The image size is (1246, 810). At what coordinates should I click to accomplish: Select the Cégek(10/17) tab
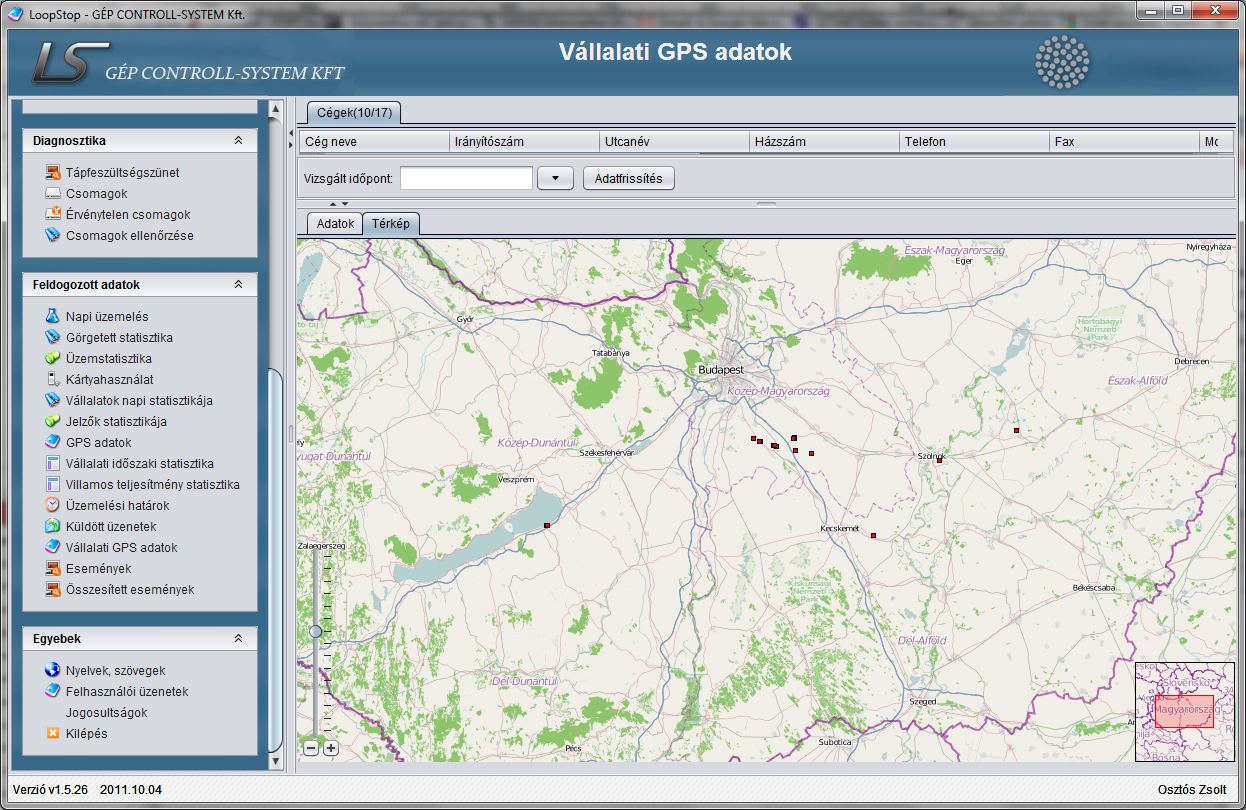tap(353, 113)
